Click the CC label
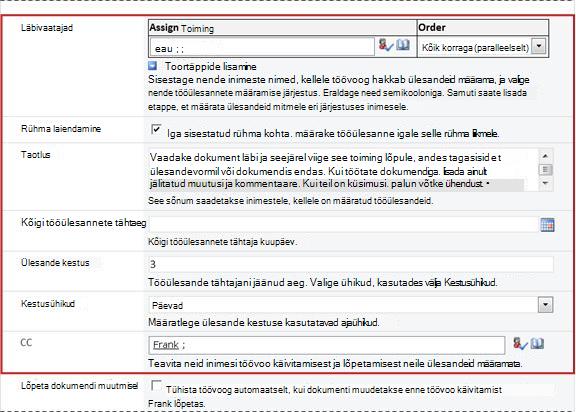This screenshot has width=576, height=412. coord(26,343)
